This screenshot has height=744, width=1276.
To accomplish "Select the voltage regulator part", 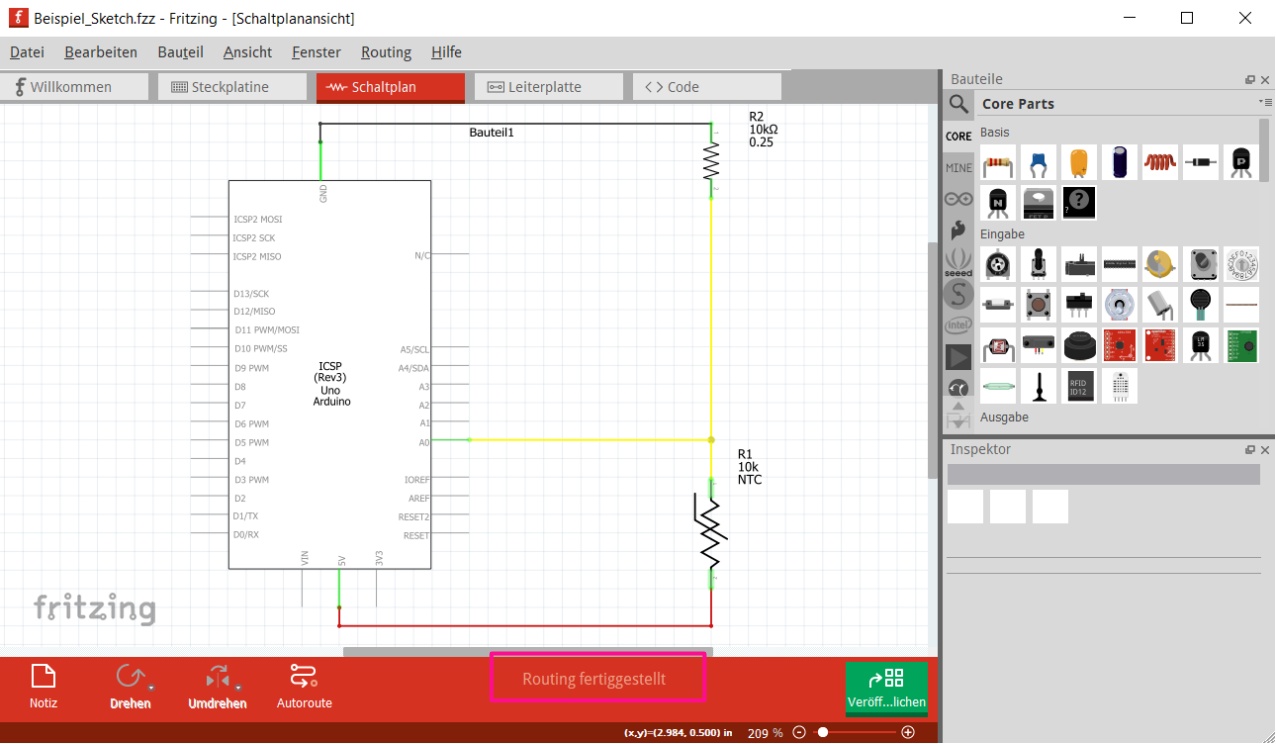I will click(x=1039, y=203).
